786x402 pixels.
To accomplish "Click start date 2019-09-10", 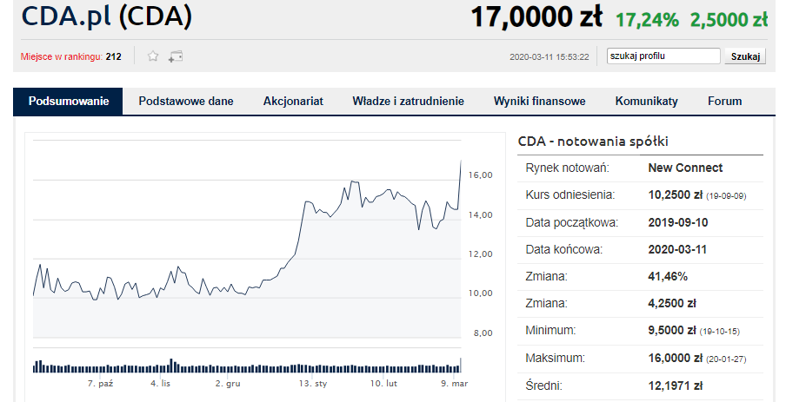I will (678, 223).
